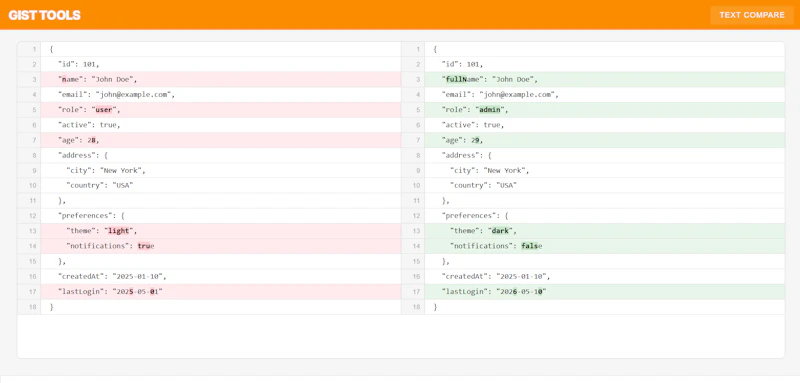Click right line "createdAt": "2025-01-10"
The height and width of the screenshot is (383, 800).
point(605,276)
